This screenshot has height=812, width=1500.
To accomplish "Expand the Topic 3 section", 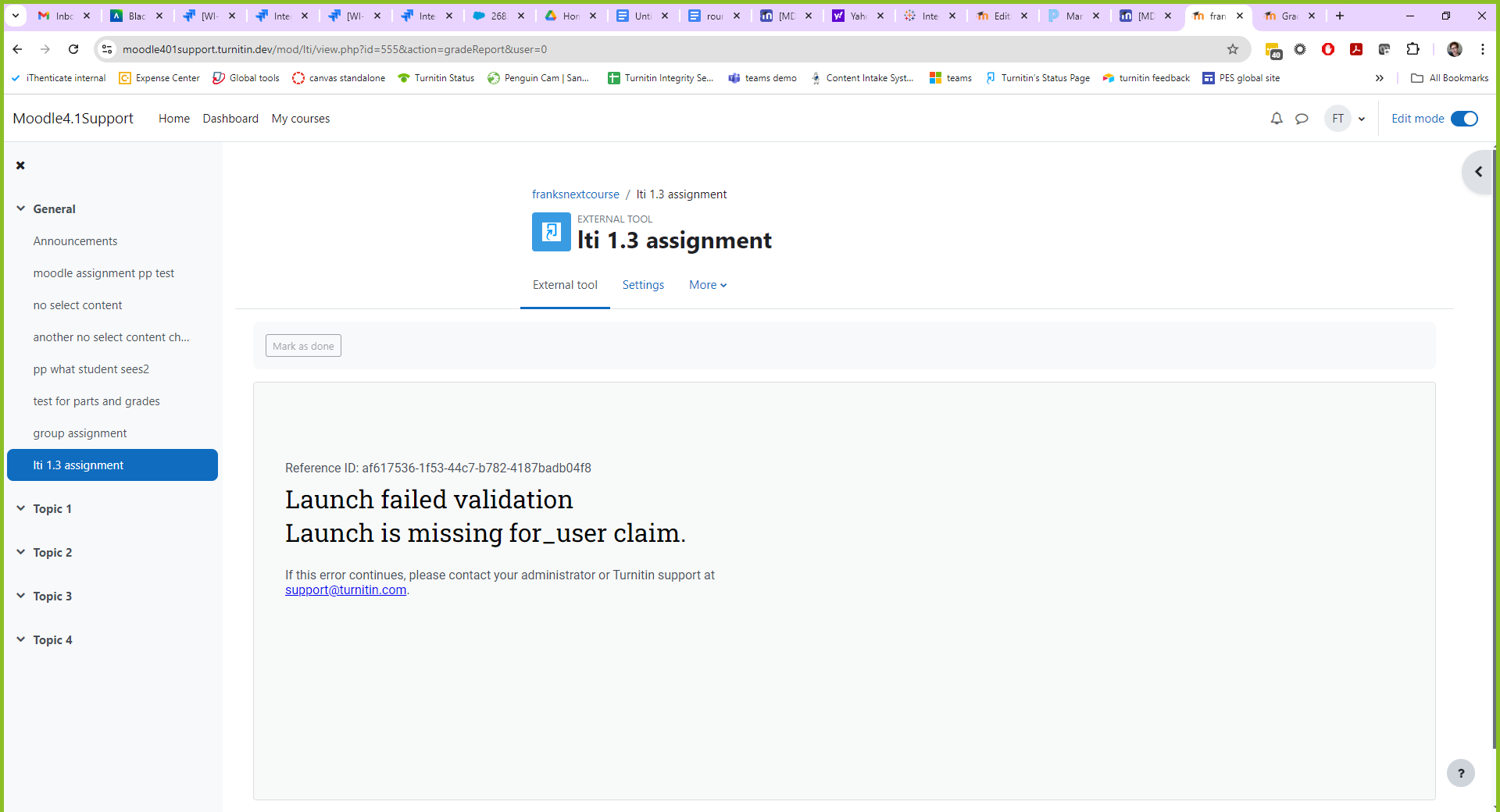I will pos(20,596).
